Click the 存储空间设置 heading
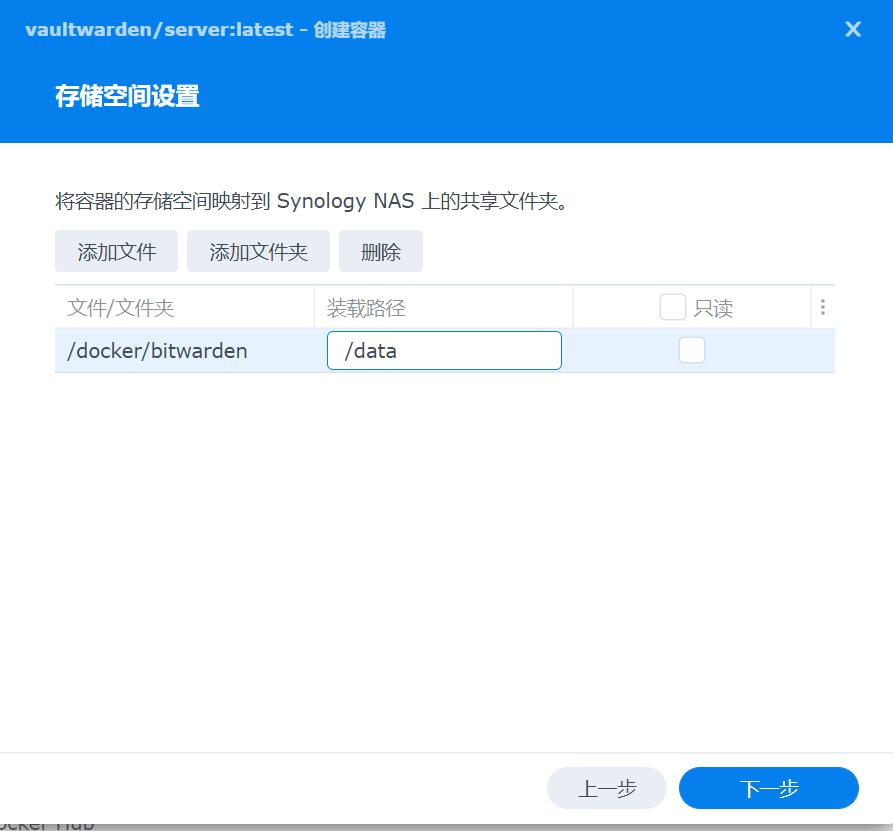The width and height of the screenshot is (893, 831). click(127, 96)
